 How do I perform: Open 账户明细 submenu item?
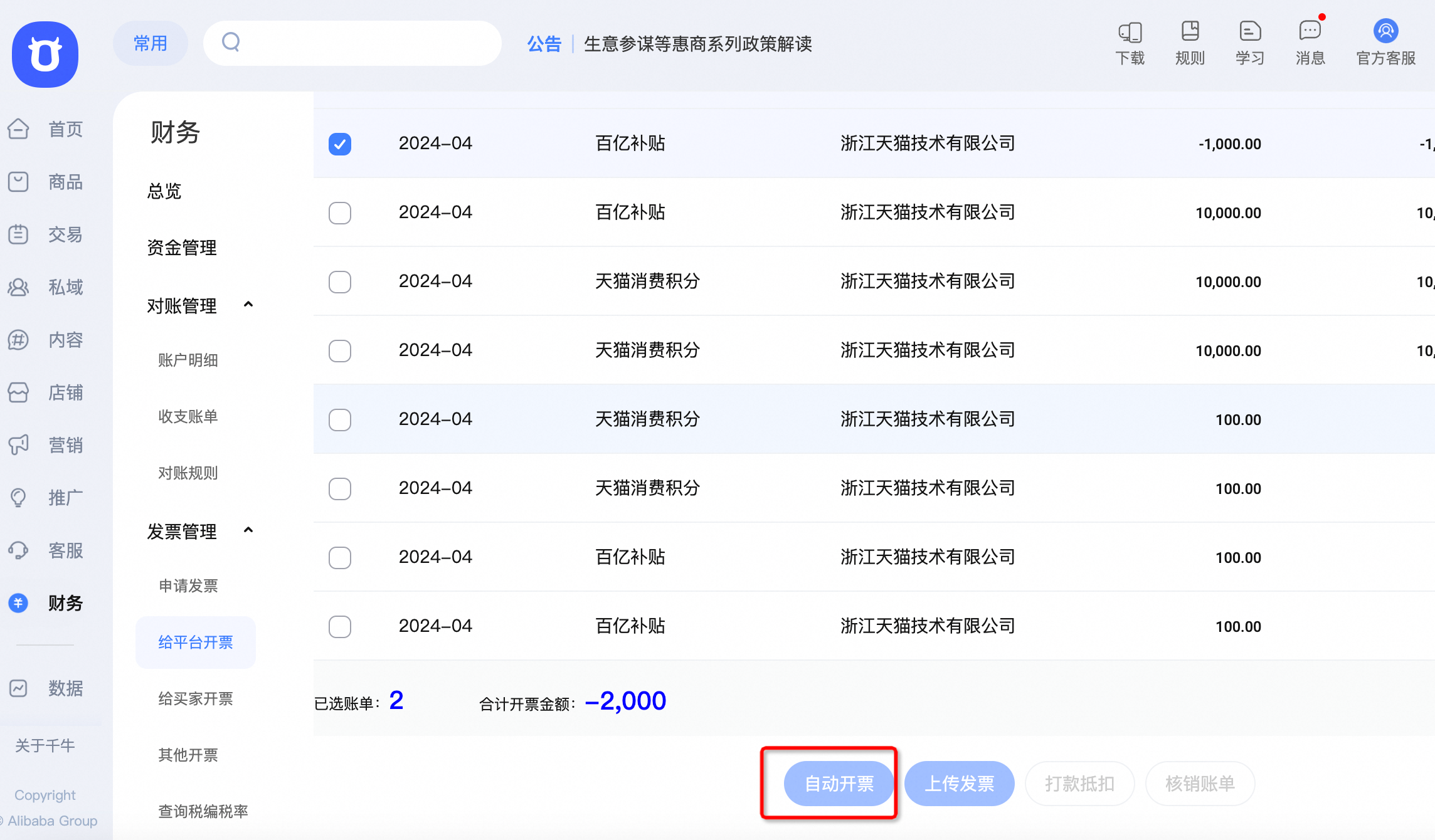[188, 360]
